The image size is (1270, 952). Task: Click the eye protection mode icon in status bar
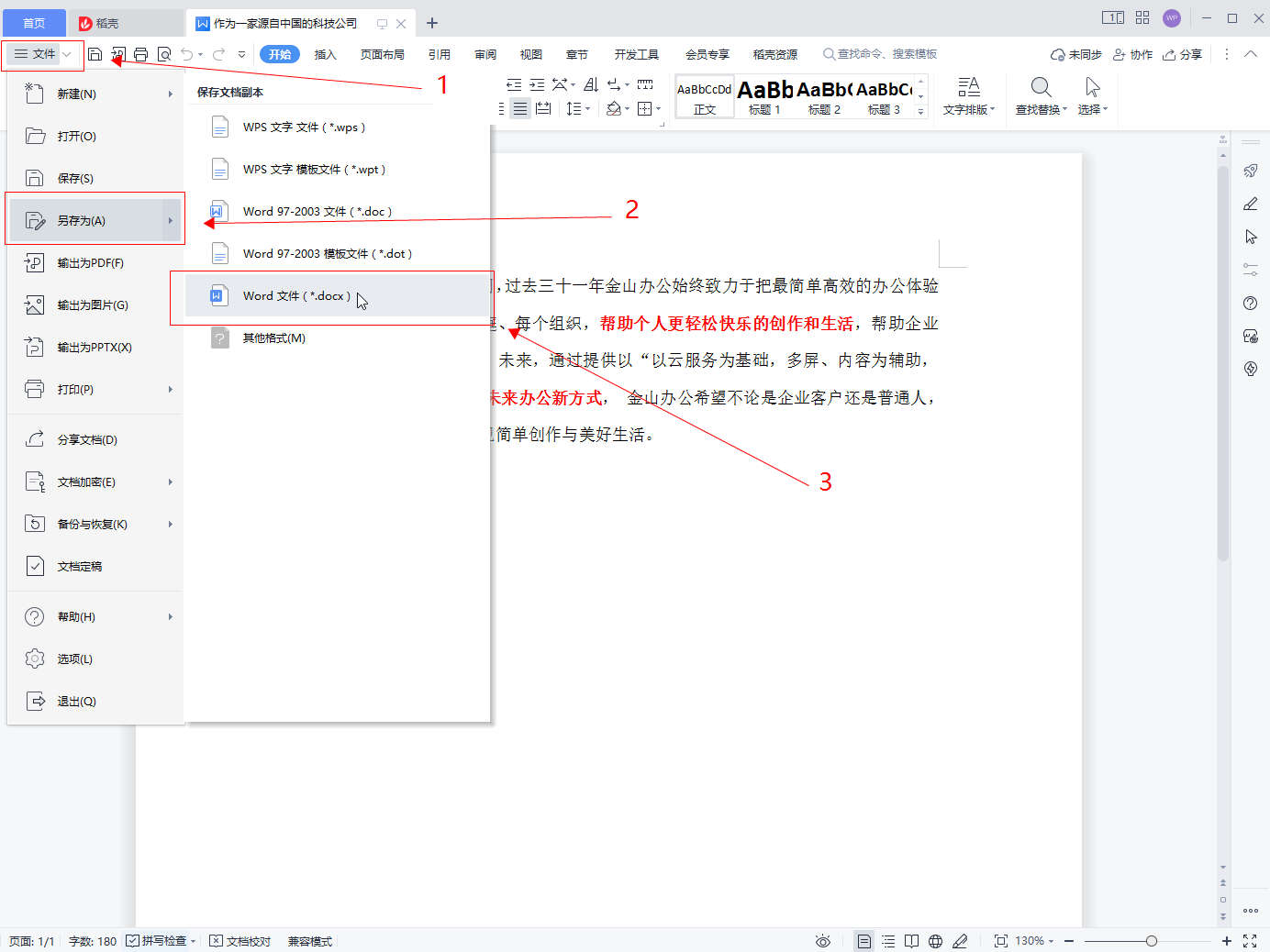tap(823, 941)
